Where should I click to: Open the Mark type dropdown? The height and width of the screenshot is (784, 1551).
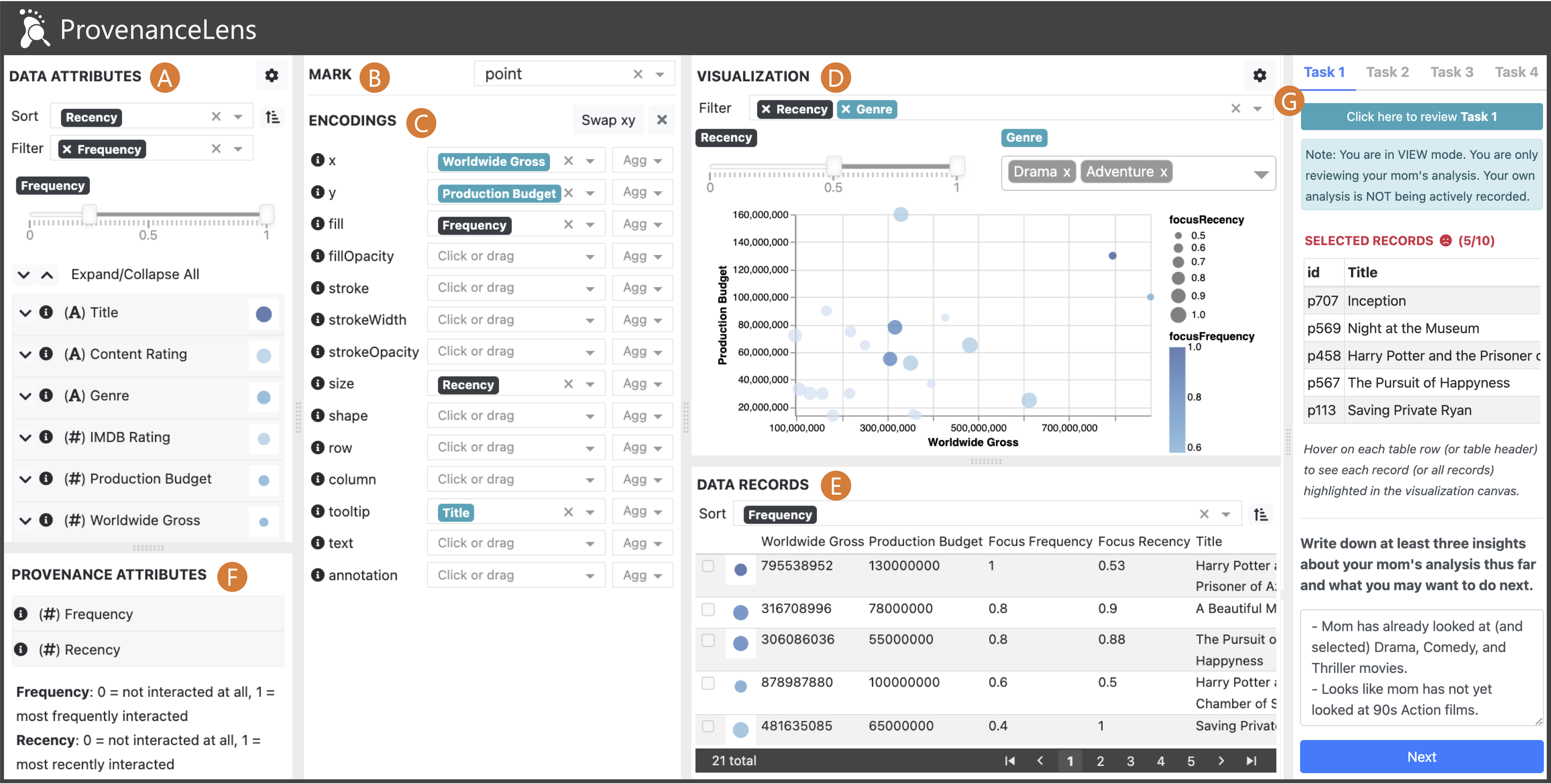point(660,75)
